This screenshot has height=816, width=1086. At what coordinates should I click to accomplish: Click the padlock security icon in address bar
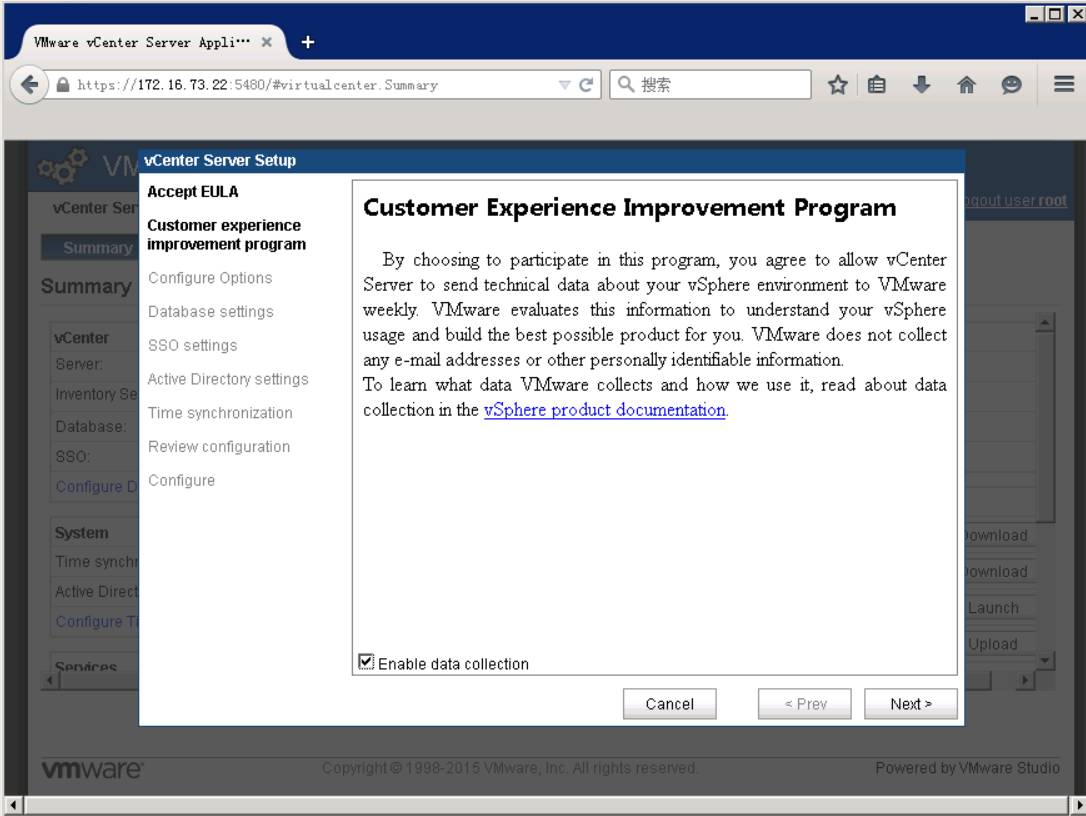pyautogui.click(x=63, y=85)
